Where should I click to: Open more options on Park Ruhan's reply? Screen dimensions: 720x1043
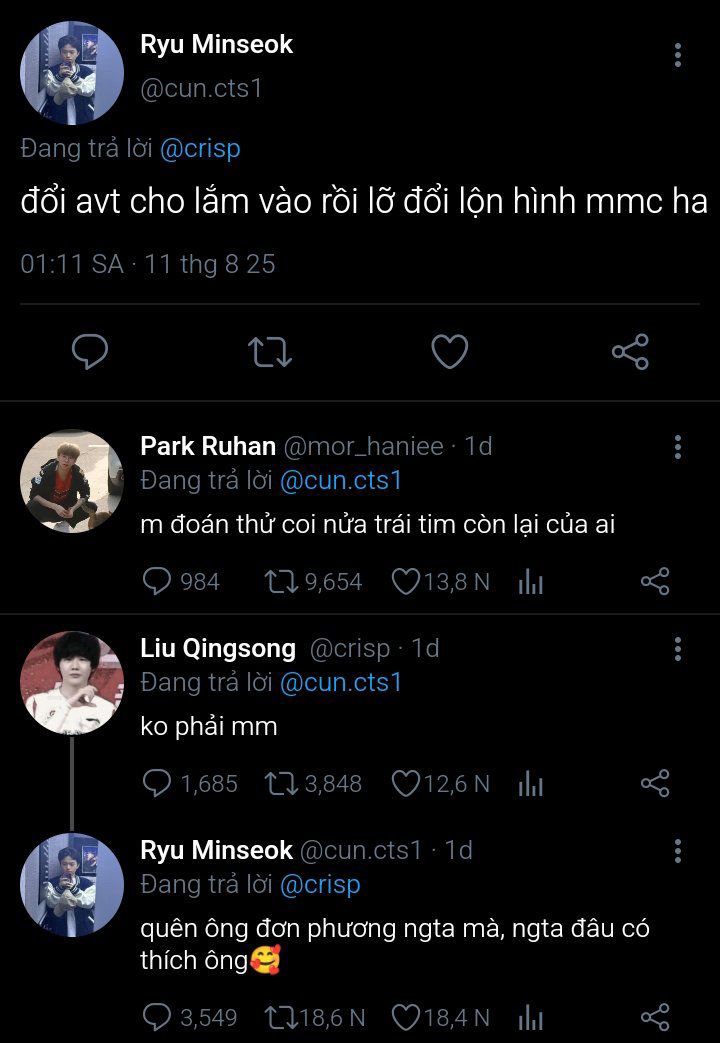tap(678, 447)
